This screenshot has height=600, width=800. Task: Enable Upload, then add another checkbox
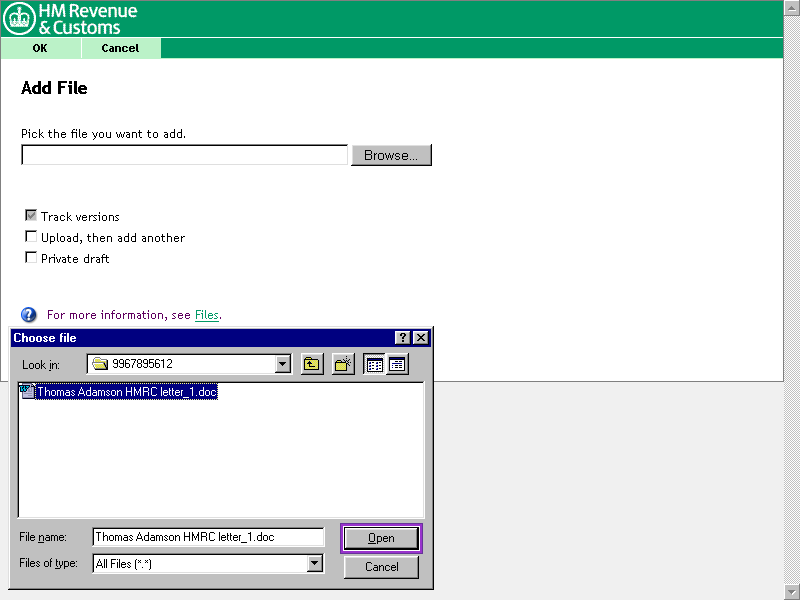pos(31,237)
